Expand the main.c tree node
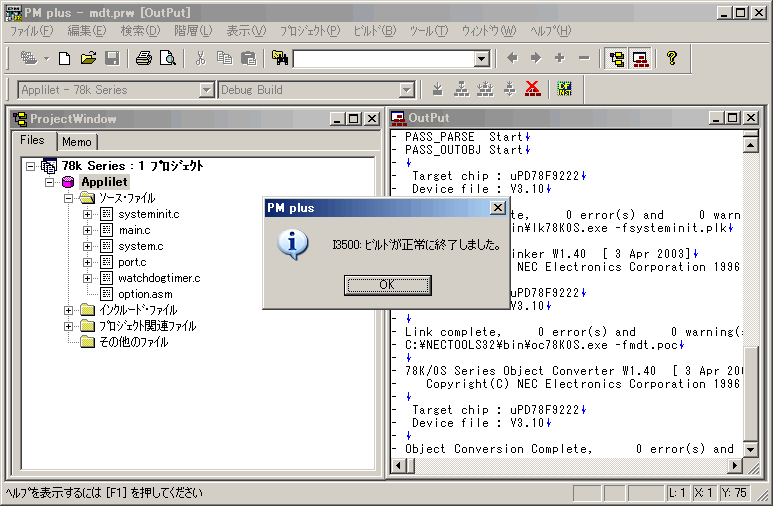Image resolution: width=773 pixels, height=506 pixels. (x=87, y=230)
